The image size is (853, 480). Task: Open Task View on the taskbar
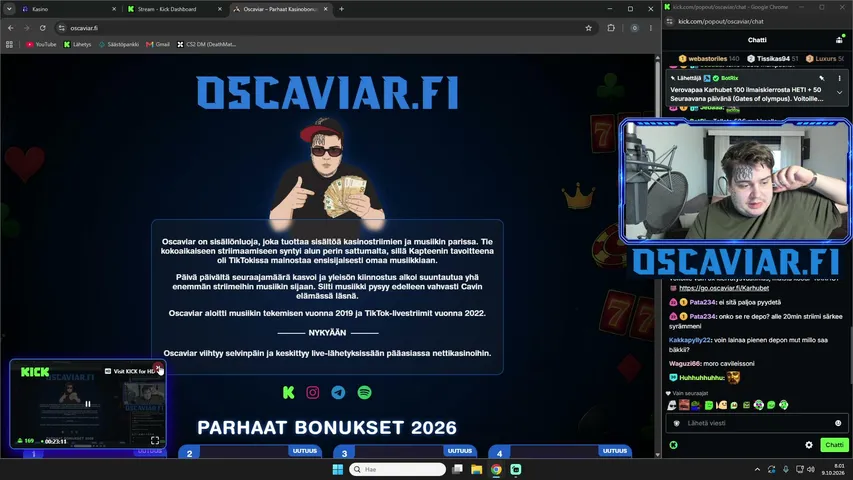point(458,469)
